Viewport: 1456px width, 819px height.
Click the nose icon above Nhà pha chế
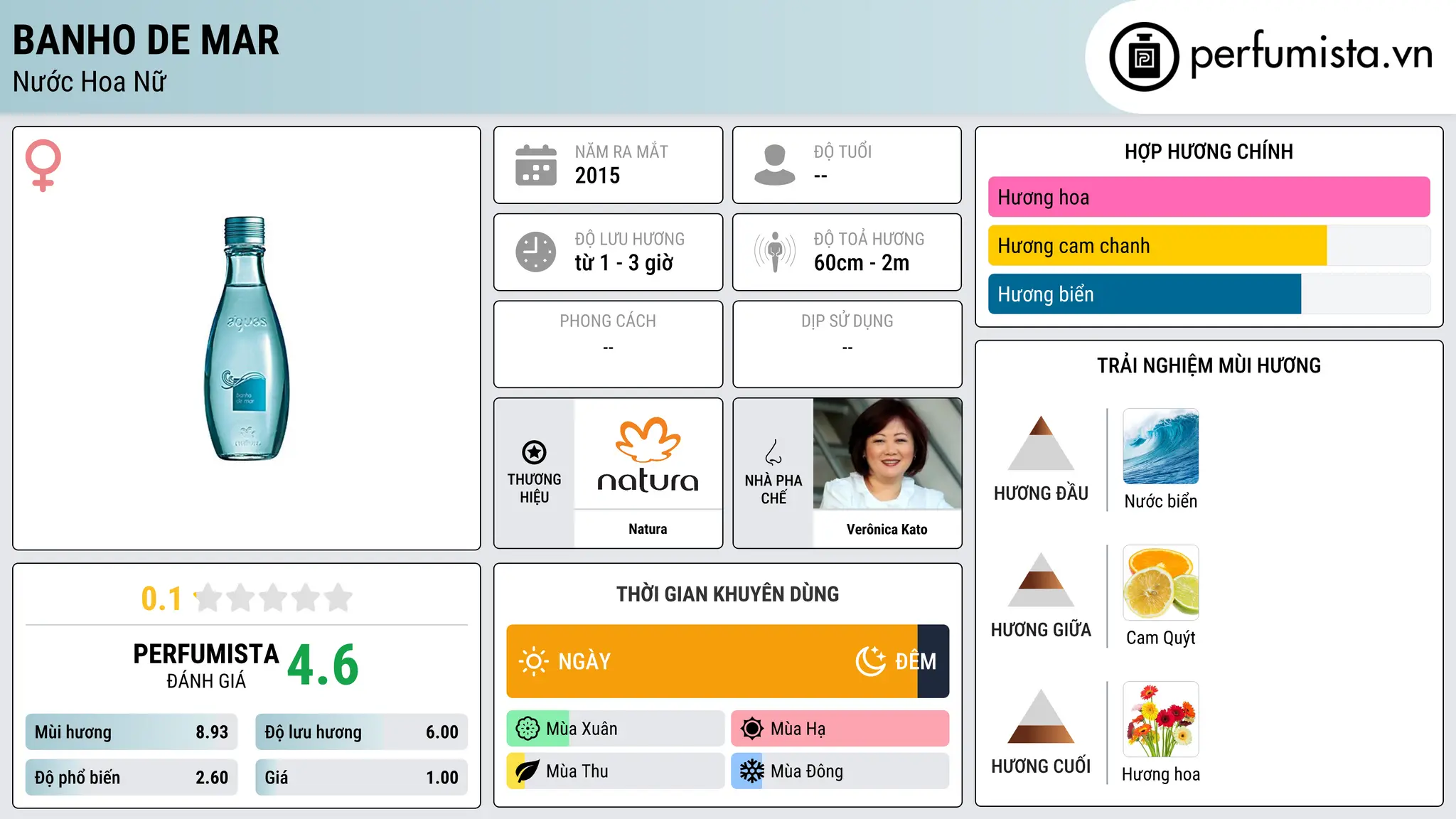click(773, 452)
